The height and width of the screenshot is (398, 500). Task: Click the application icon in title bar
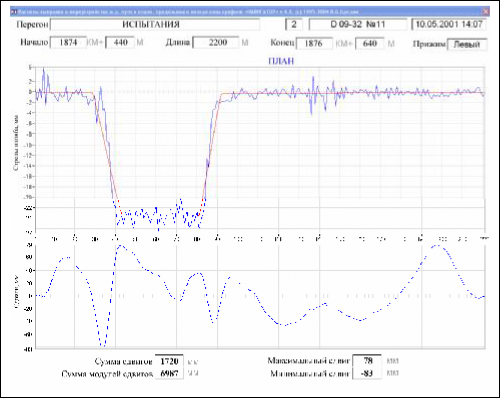coord(13,12)
